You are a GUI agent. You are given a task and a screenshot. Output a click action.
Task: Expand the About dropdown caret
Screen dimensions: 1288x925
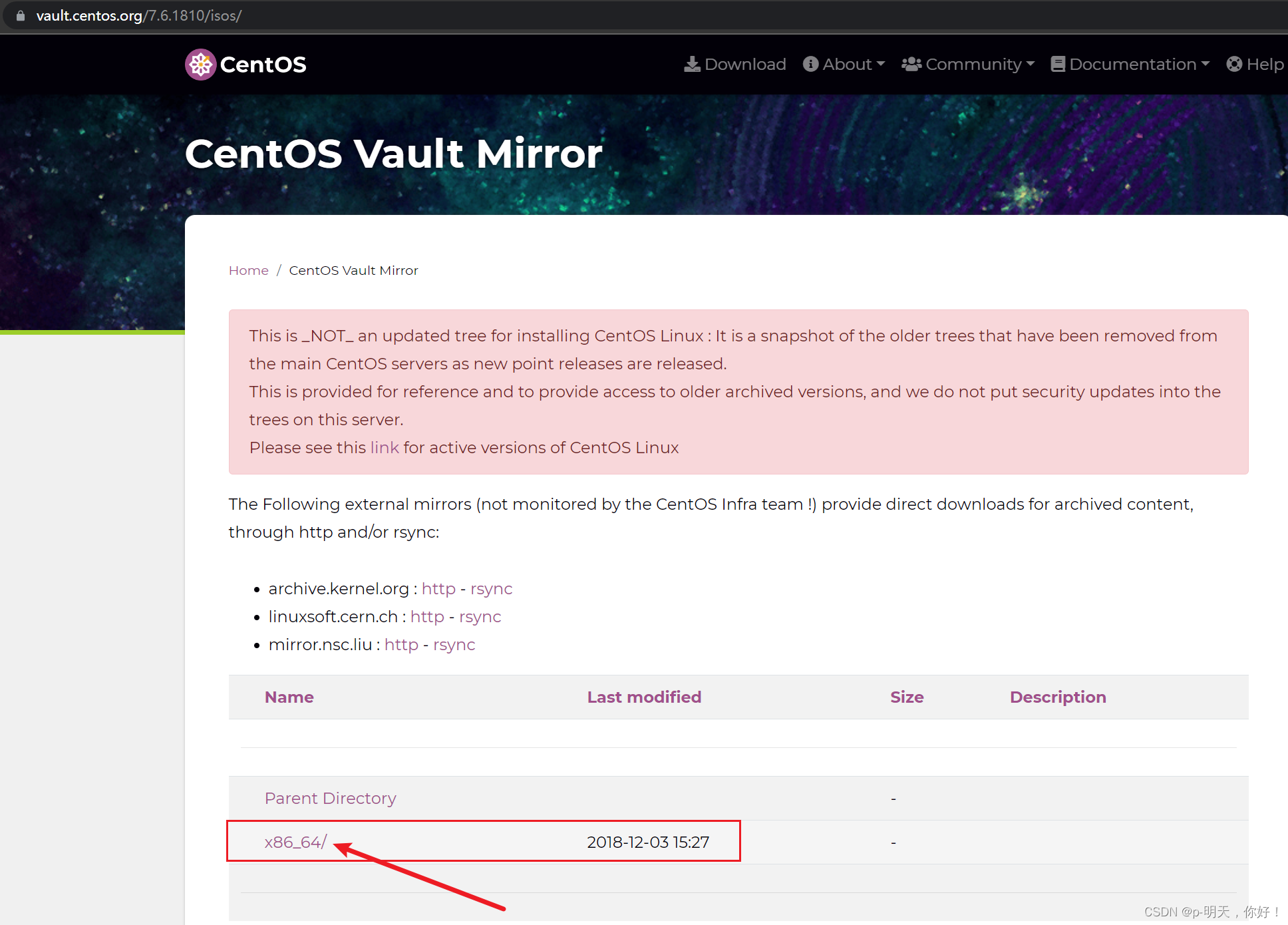click(881, 64)
